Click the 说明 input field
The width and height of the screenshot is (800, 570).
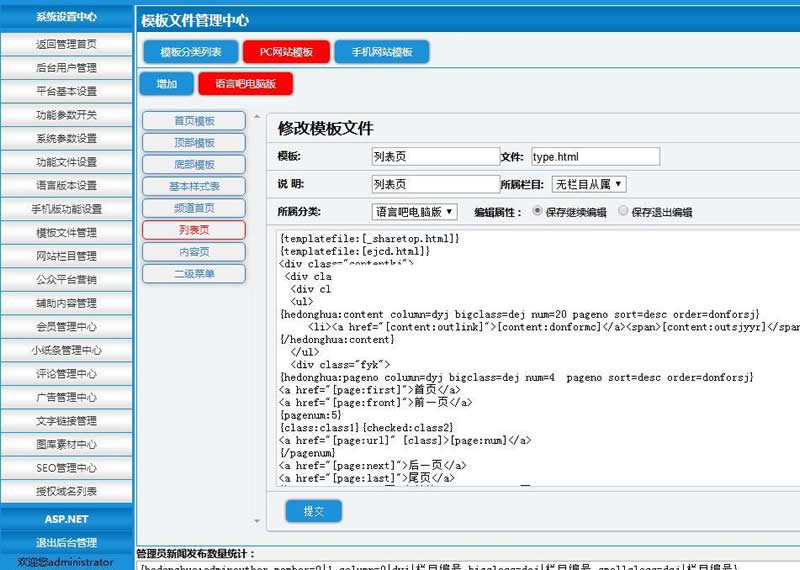pos(434,184)
